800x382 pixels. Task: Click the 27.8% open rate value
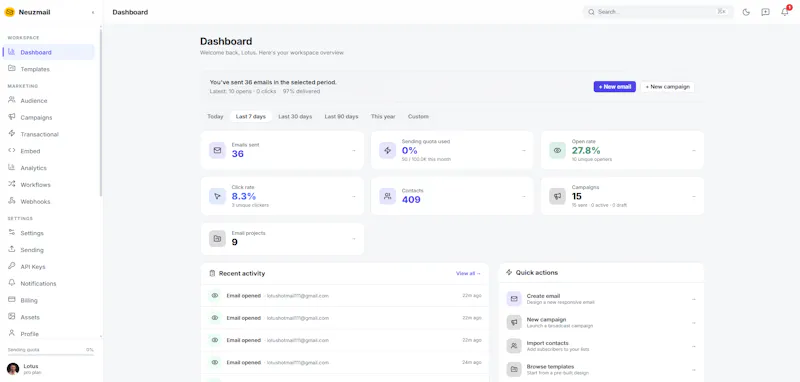click(x=586, y=150)
